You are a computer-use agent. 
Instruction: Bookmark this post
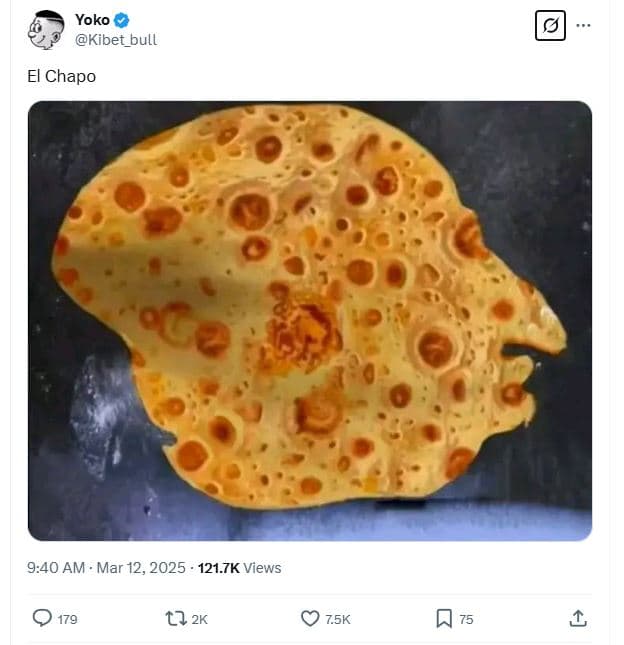pos(444,619)
